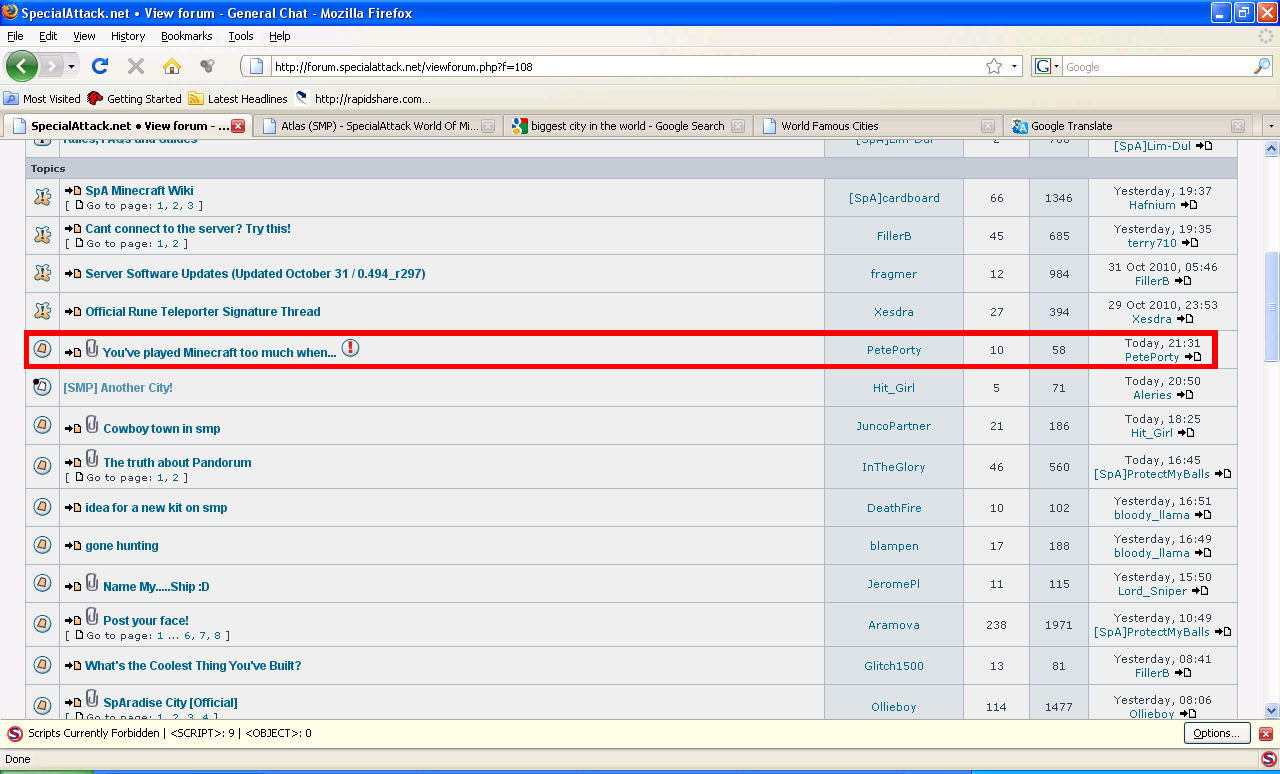1280x774 pixels.
Task: Open What's the Coolest Thing You've Built topic
Action: (x=193, y=666)
